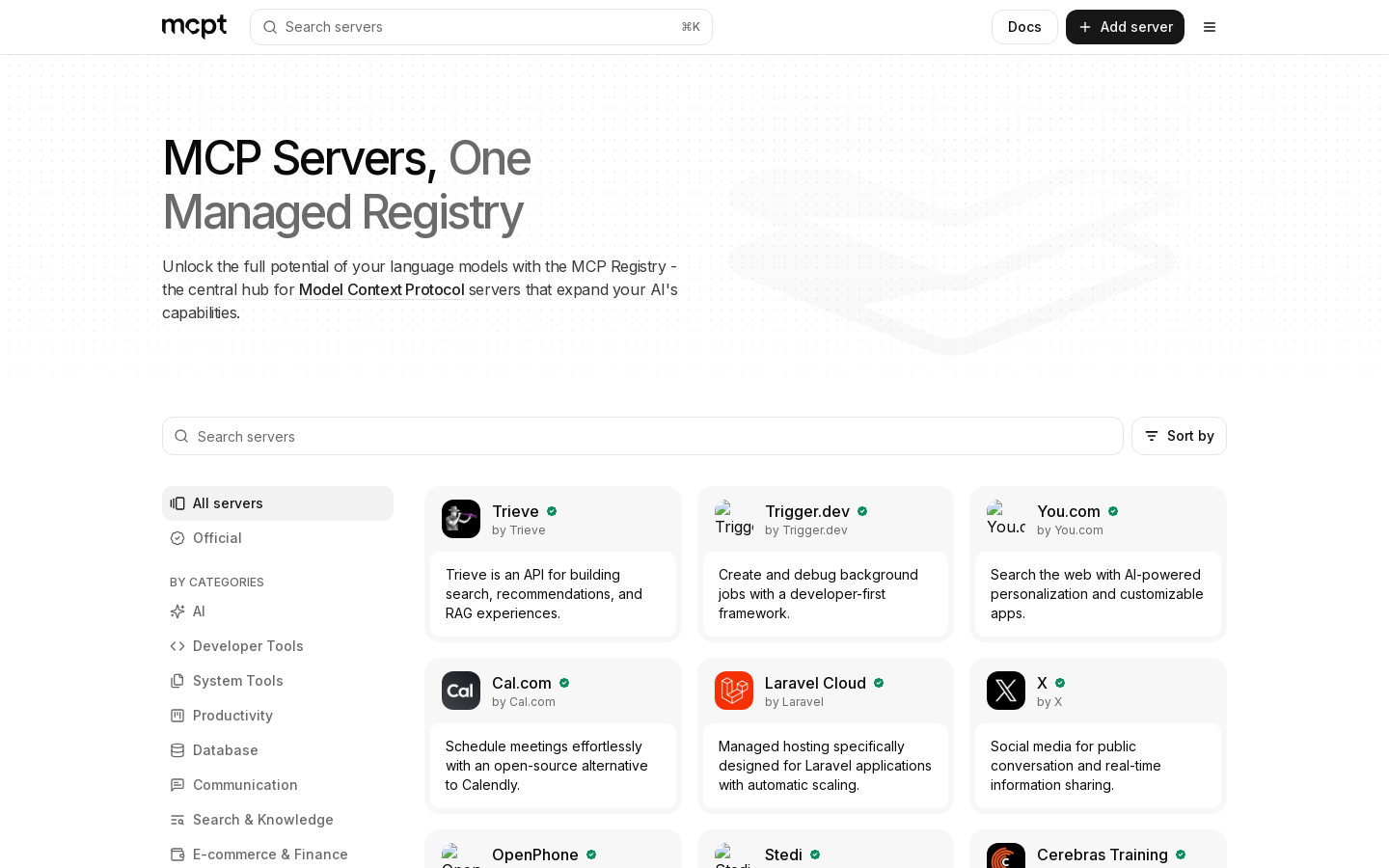The image size is (1389, 868).
Task: Click verified badge next to Cal.com
Action: point(564,683)
